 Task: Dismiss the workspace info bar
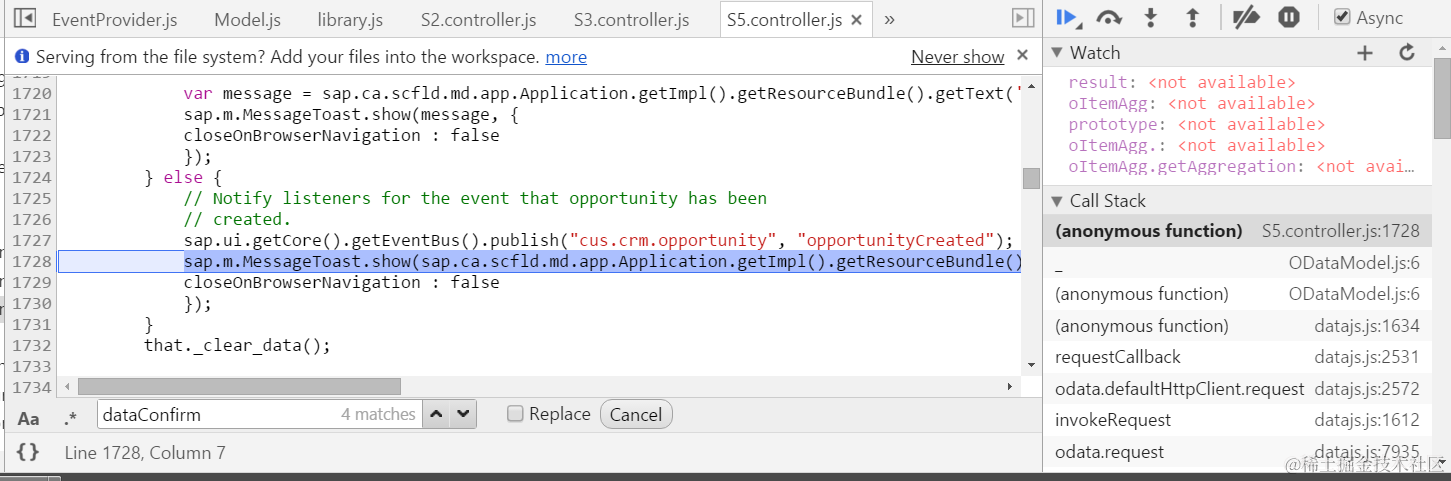[1022, 55]
